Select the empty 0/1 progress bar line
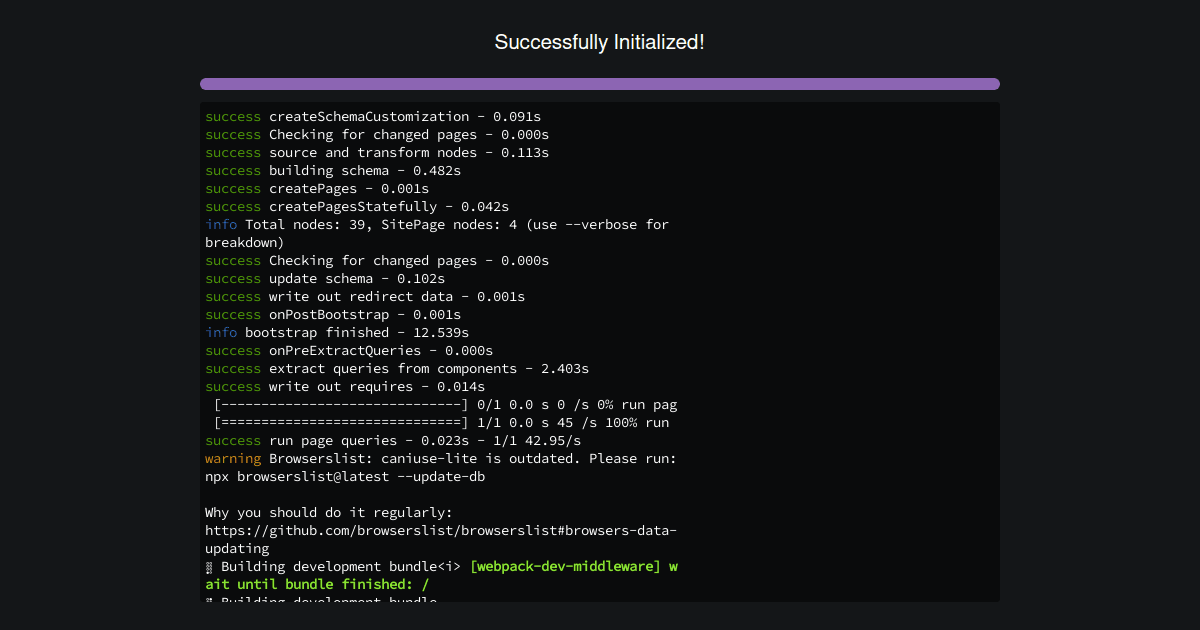 (x=440, y=404)
